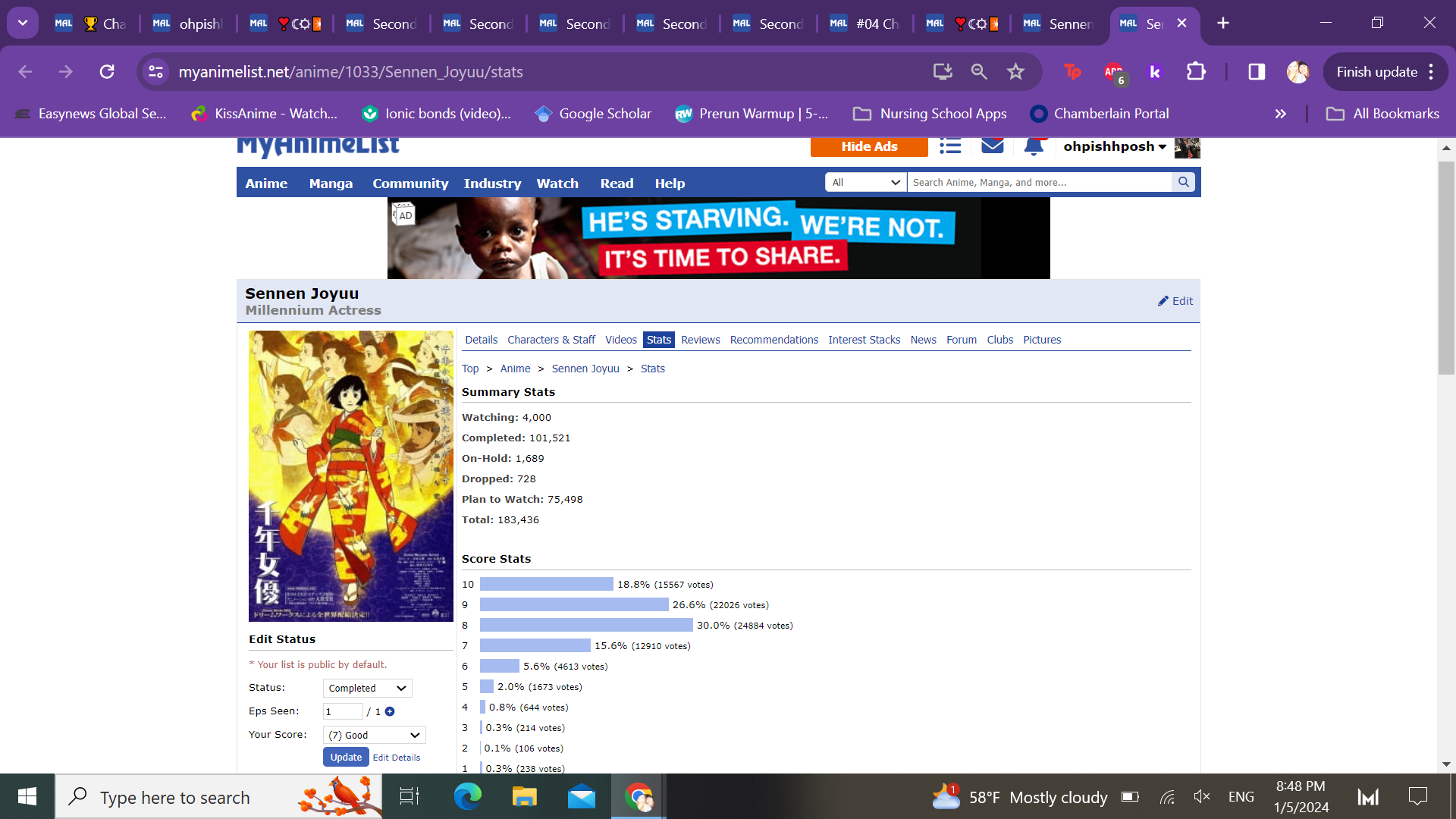Click the pencil Edit icon link

click(1175, 301)
